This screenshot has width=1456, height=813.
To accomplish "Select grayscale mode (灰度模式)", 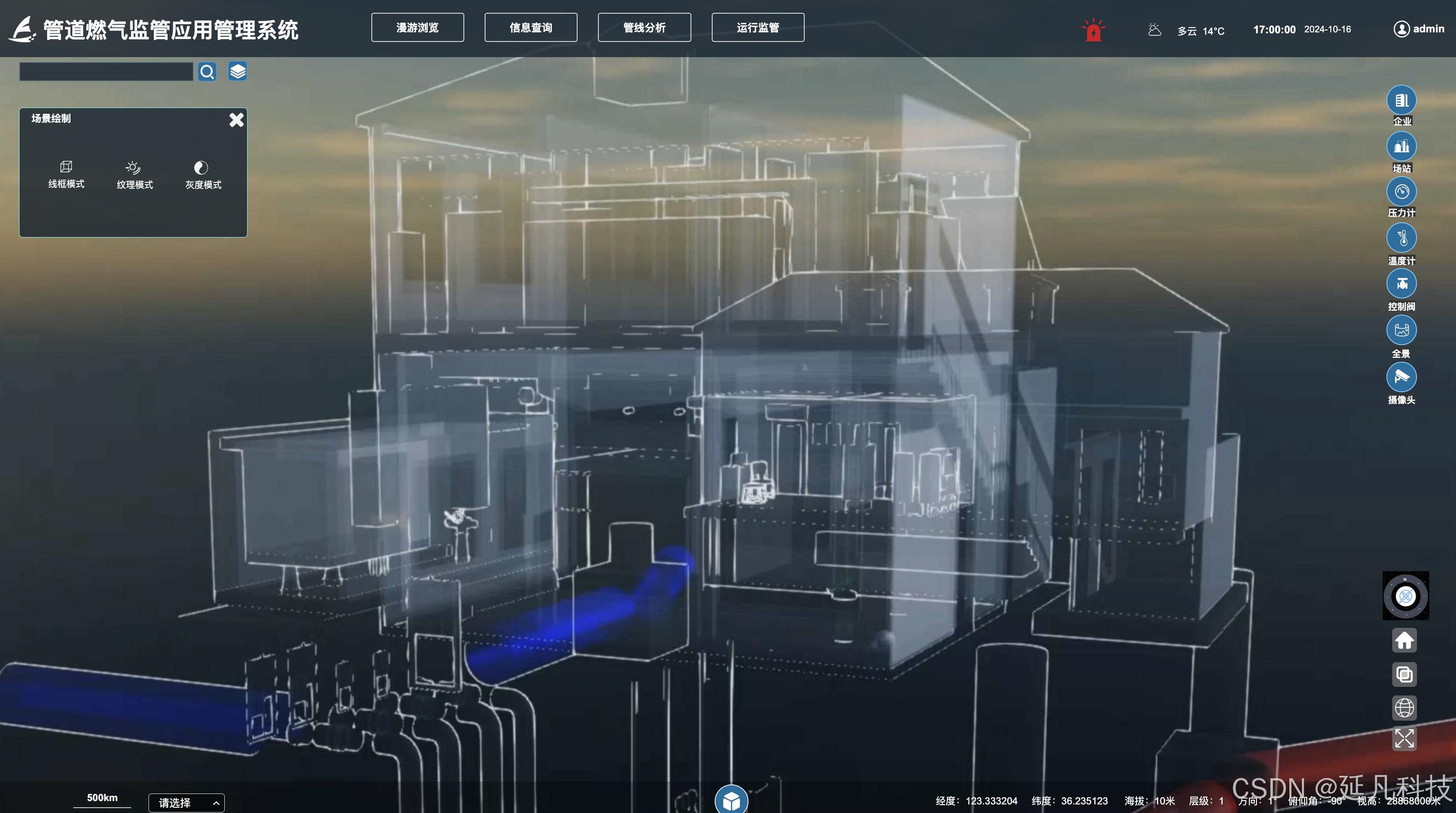I will [203, 175].
